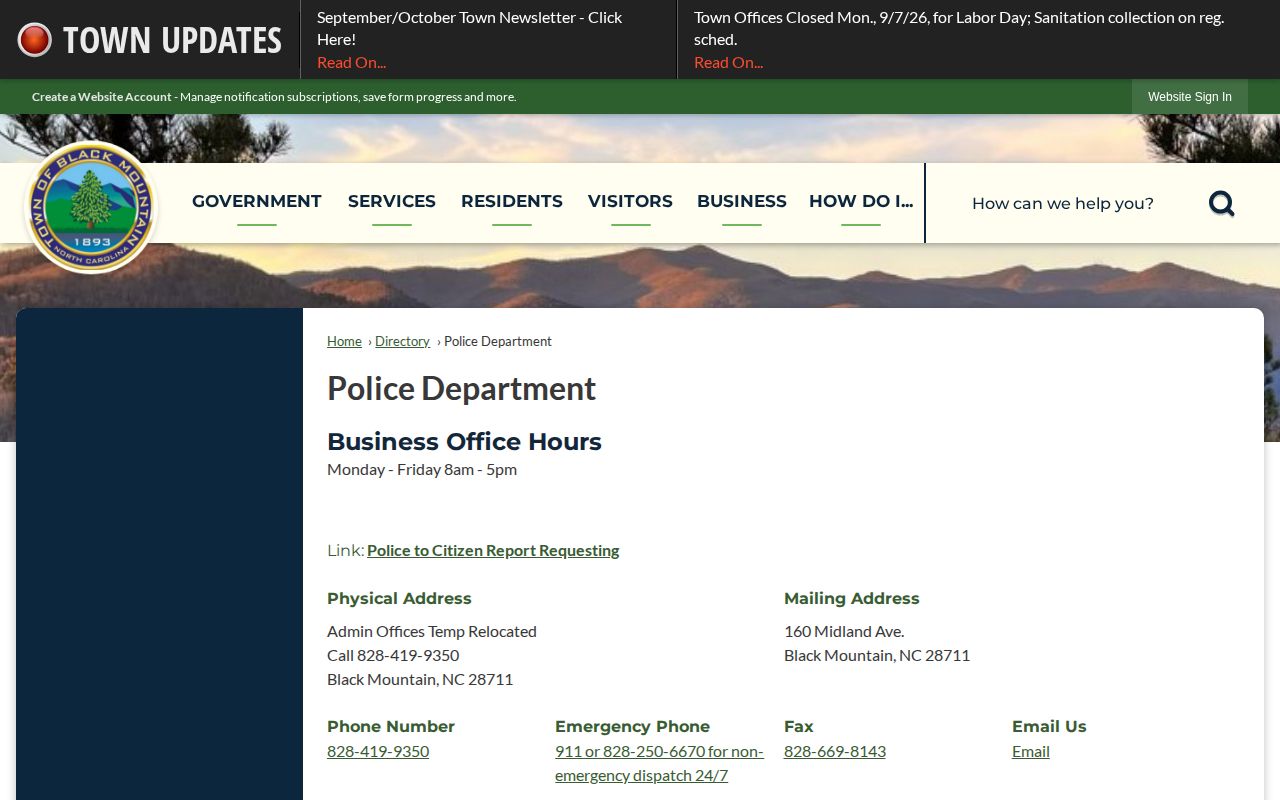
Task: Click the 'Monday - Friday 8am - 5pm' text
Action: click(422, 469)
